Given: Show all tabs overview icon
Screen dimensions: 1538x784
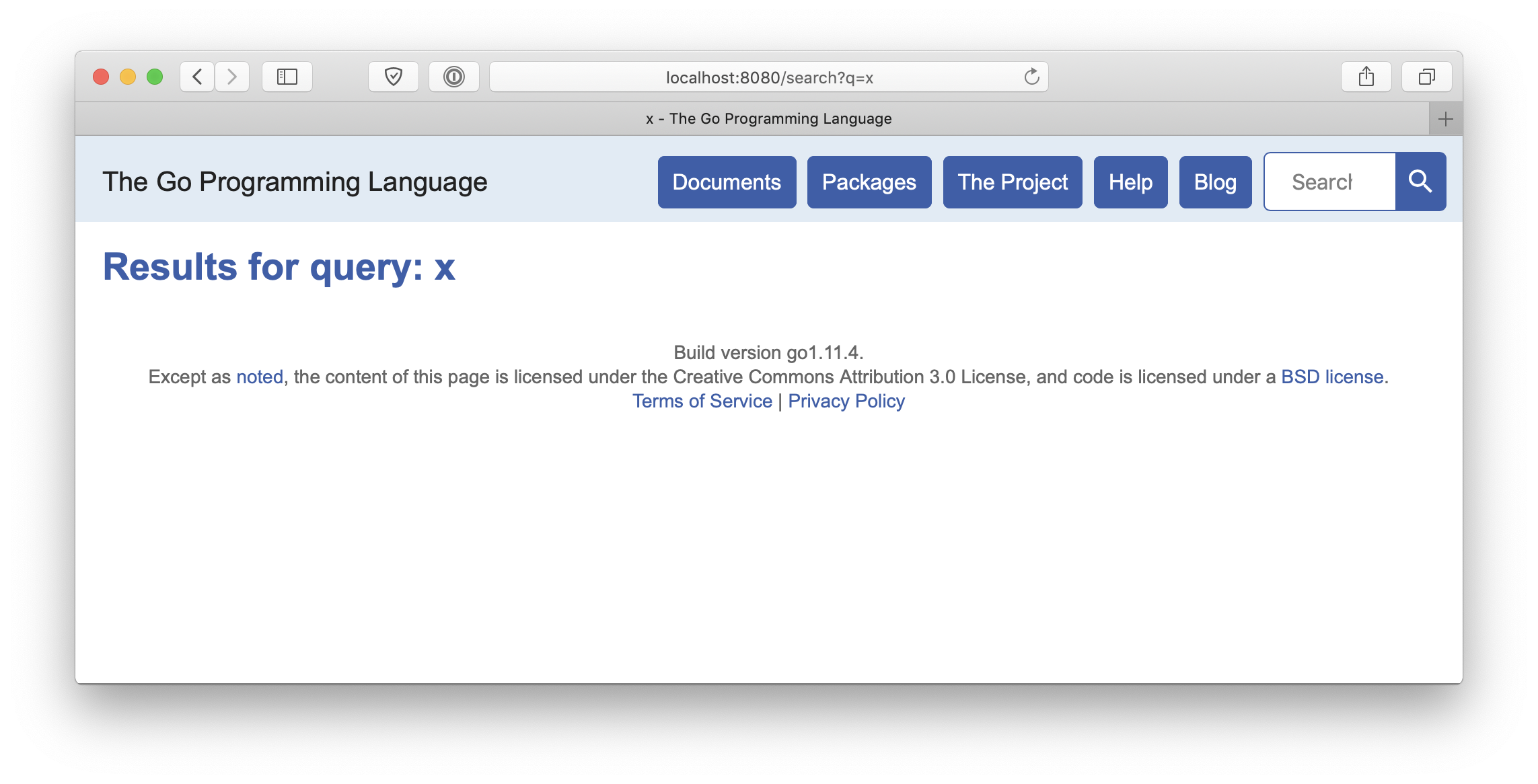Looking at the screenshot, I should [1426, 76].
